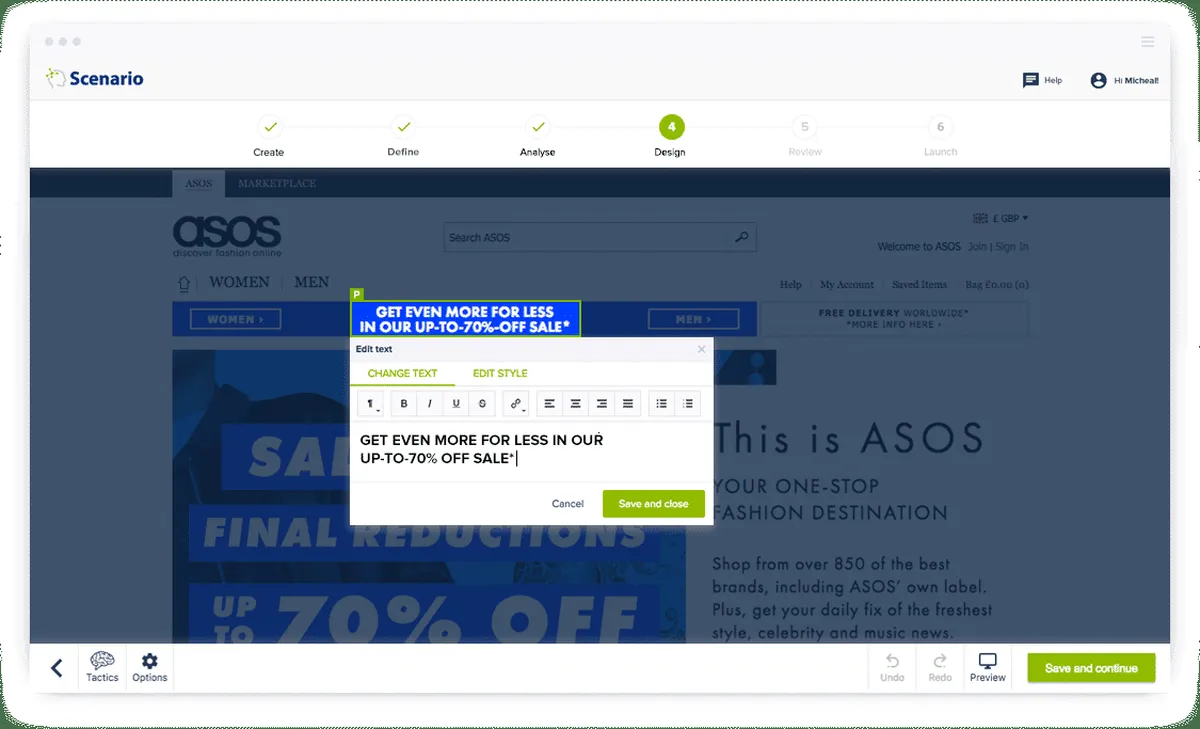Click Cancel in Edit text dialog
Screen dimensions: 1200x729
(568, 504)
